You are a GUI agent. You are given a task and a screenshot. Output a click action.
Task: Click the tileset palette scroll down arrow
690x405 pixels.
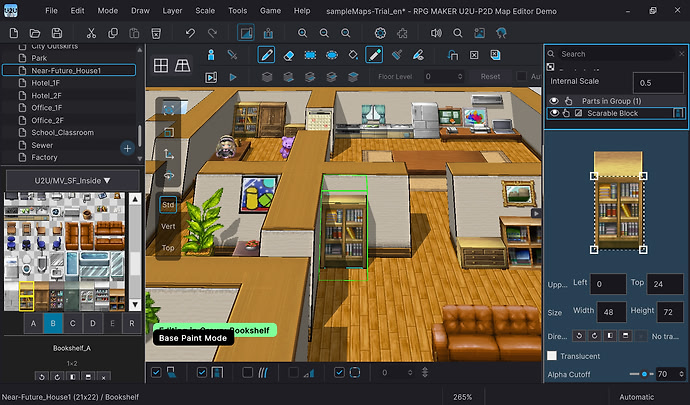pos(135,304)
